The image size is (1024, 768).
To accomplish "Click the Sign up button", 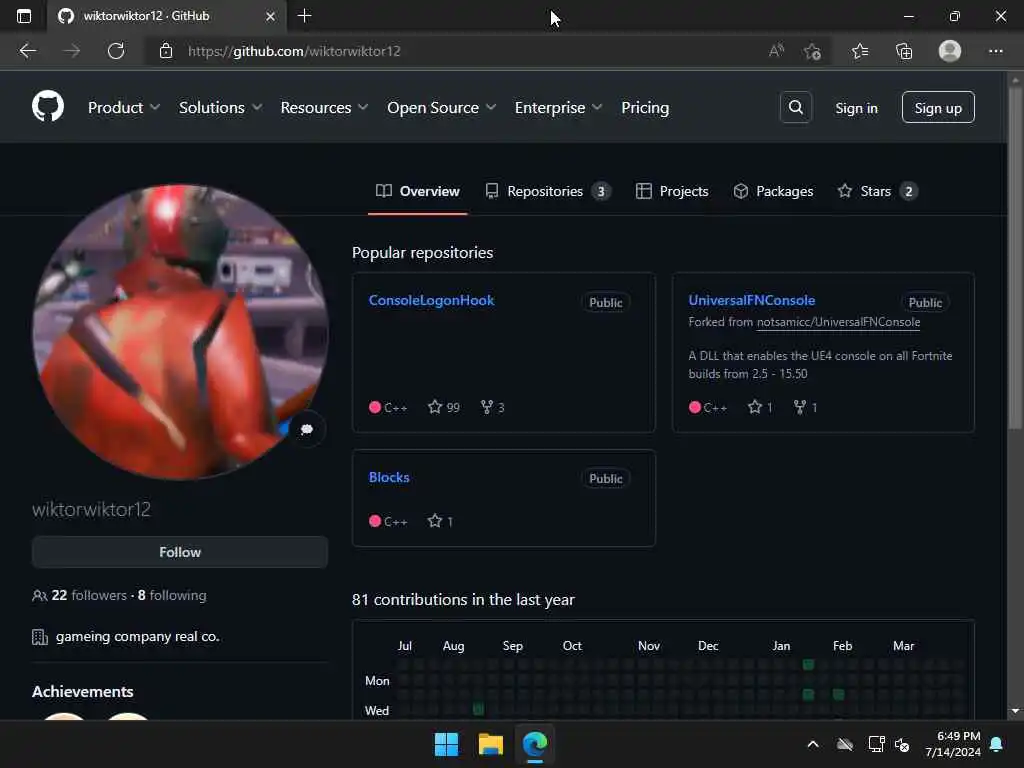I will click(x=938, y=107).
